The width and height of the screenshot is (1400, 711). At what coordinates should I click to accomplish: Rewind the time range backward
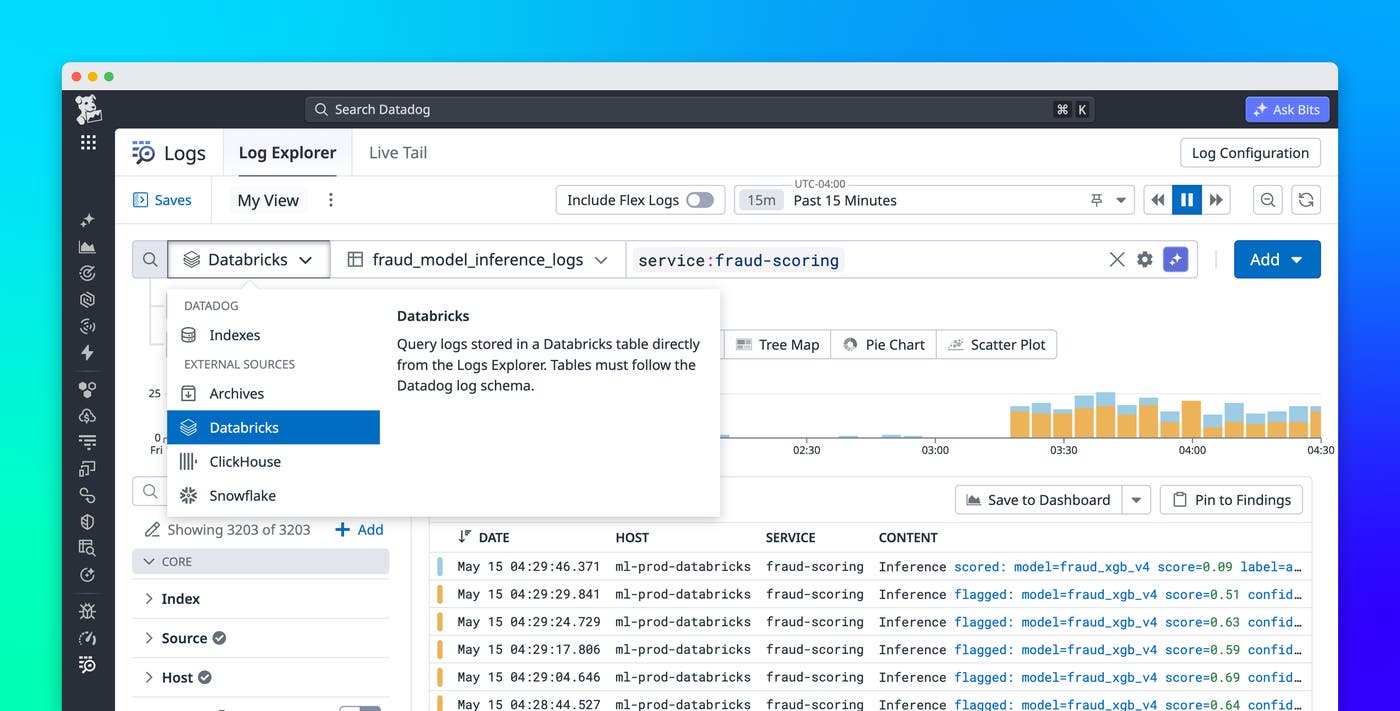[1158, 200]
